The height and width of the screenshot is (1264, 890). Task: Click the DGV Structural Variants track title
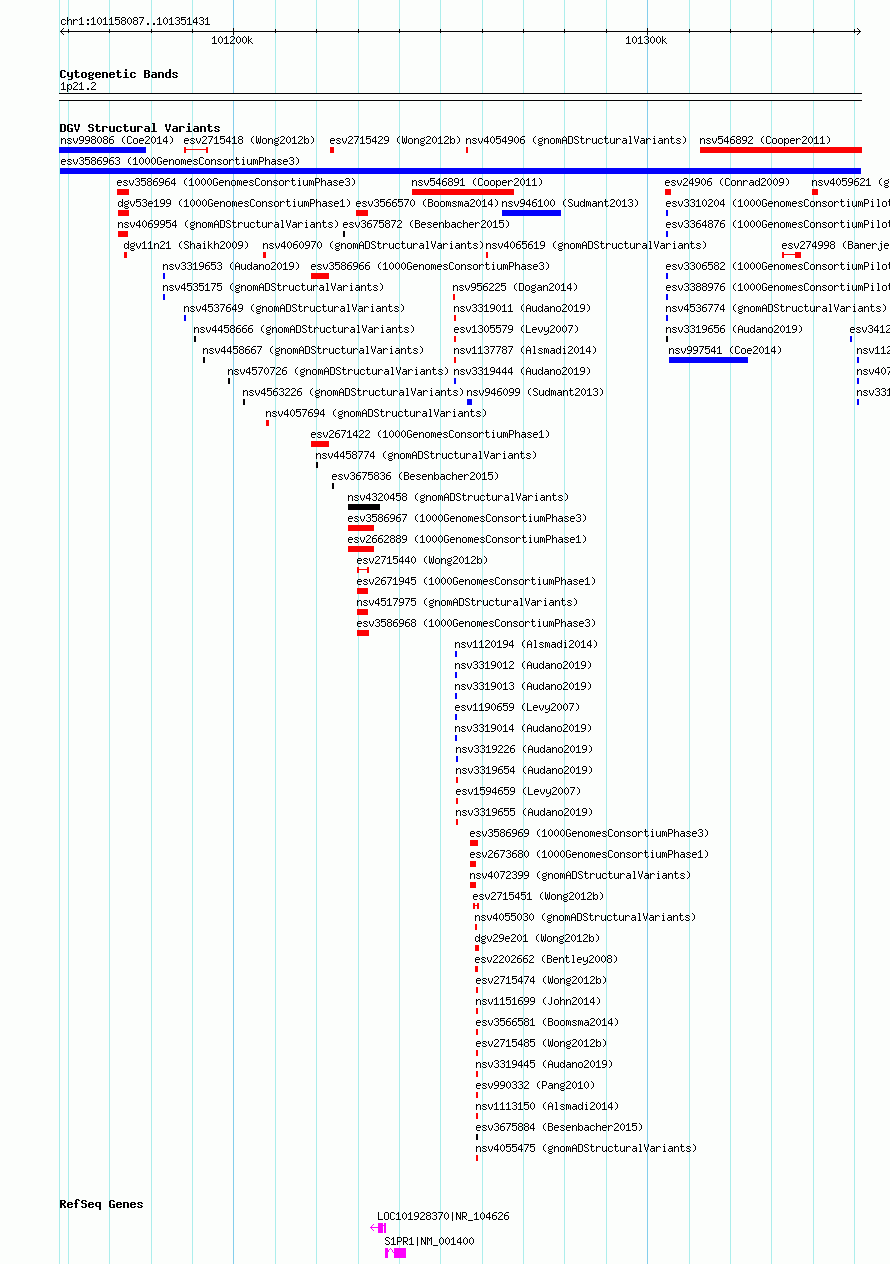140,128
